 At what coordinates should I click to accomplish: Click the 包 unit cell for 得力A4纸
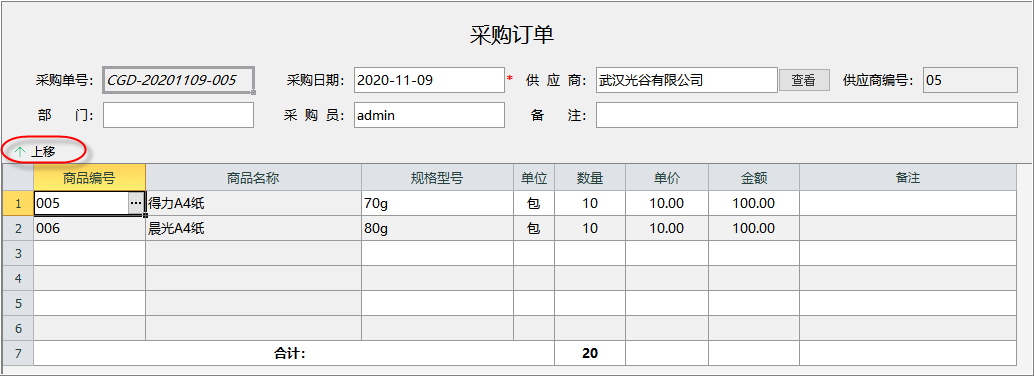[x=534, y=203]
